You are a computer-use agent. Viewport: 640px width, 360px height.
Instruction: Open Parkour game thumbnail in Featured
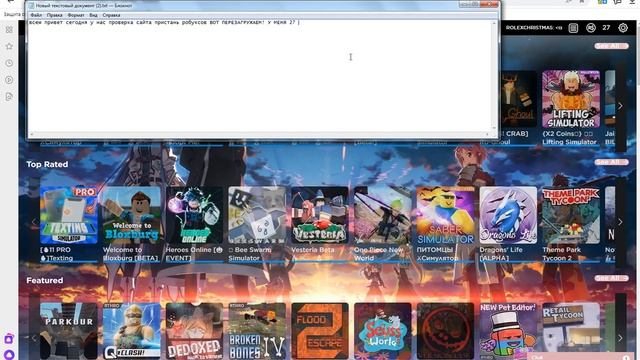69,331
